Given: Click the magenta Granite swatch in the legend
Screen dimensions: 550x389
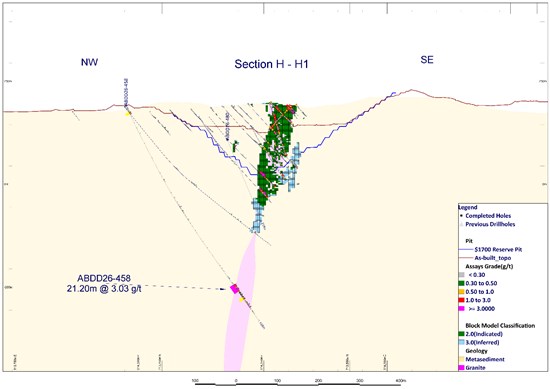Looking at the screenshot, I should click(462, 368).
